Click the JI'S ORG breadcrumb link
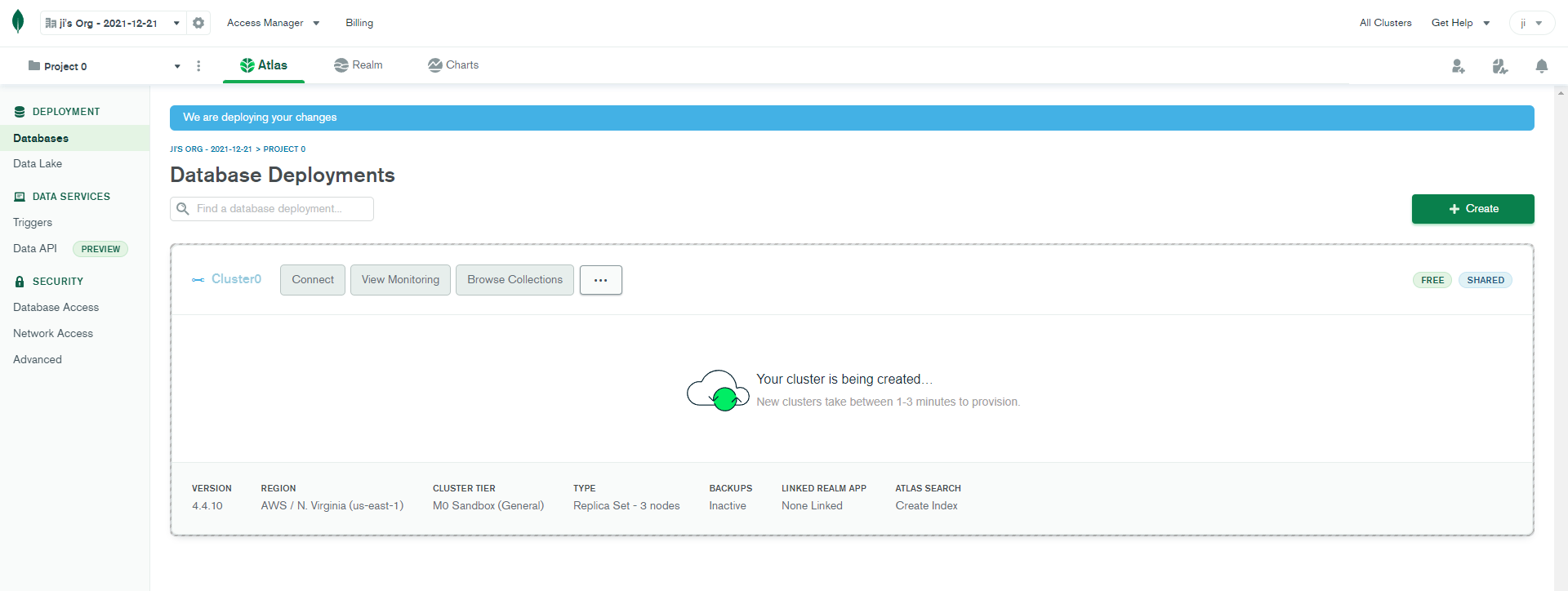Viewport: 1568px width, 591px height. (x=211, y=149)
